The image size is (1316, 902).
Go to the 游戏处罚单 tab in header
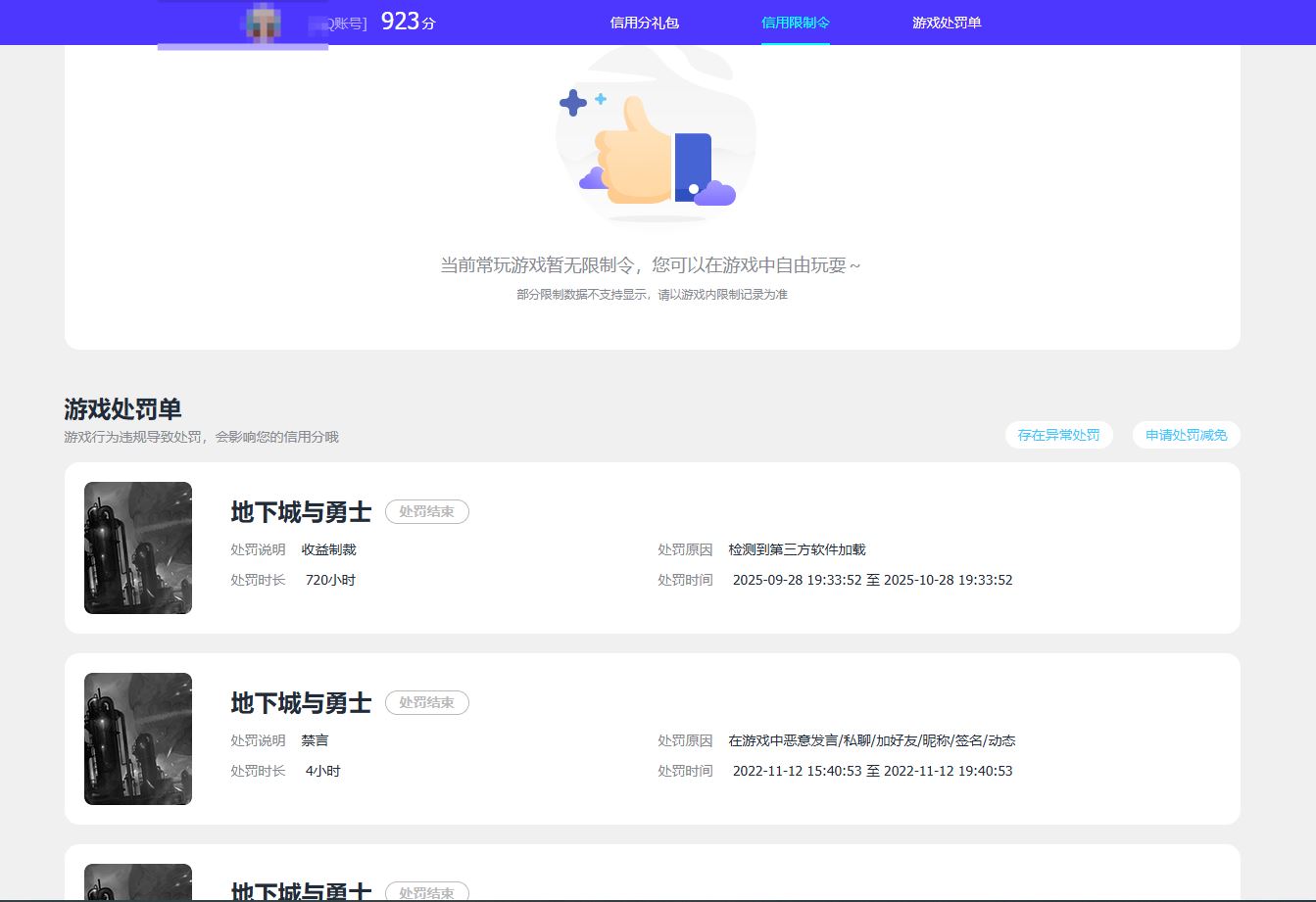pyautogui.click(x=946, y=23)
